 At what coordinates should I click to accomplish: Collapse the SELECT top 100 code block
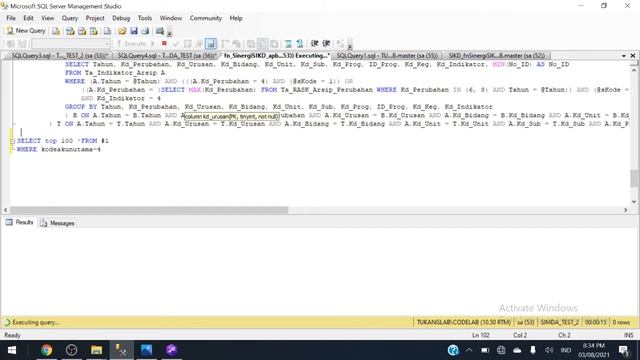coord(12,141)
